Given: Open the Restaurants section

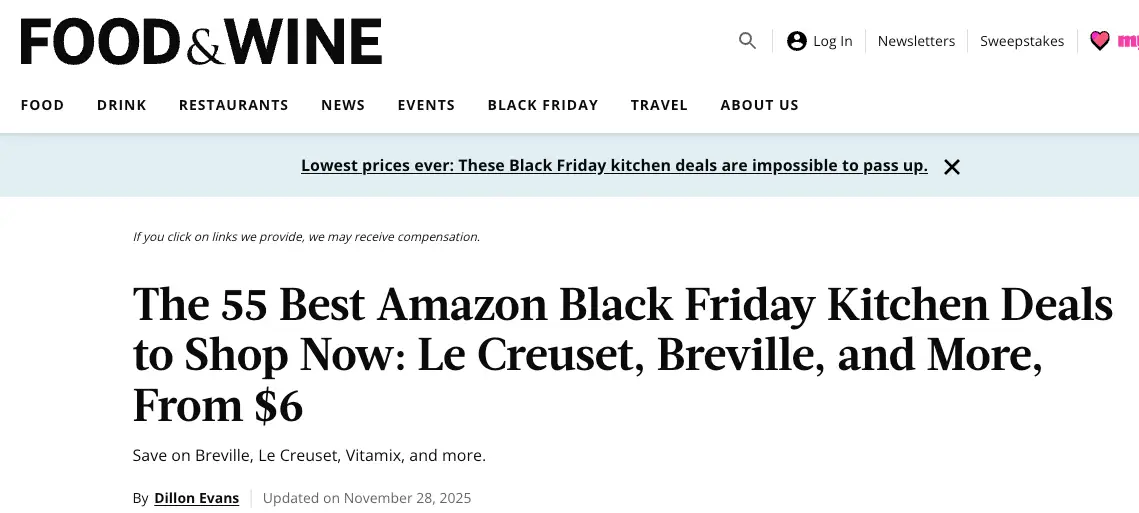Looking at the screenshot, I should pyautogui.click(x=233, y=105).
